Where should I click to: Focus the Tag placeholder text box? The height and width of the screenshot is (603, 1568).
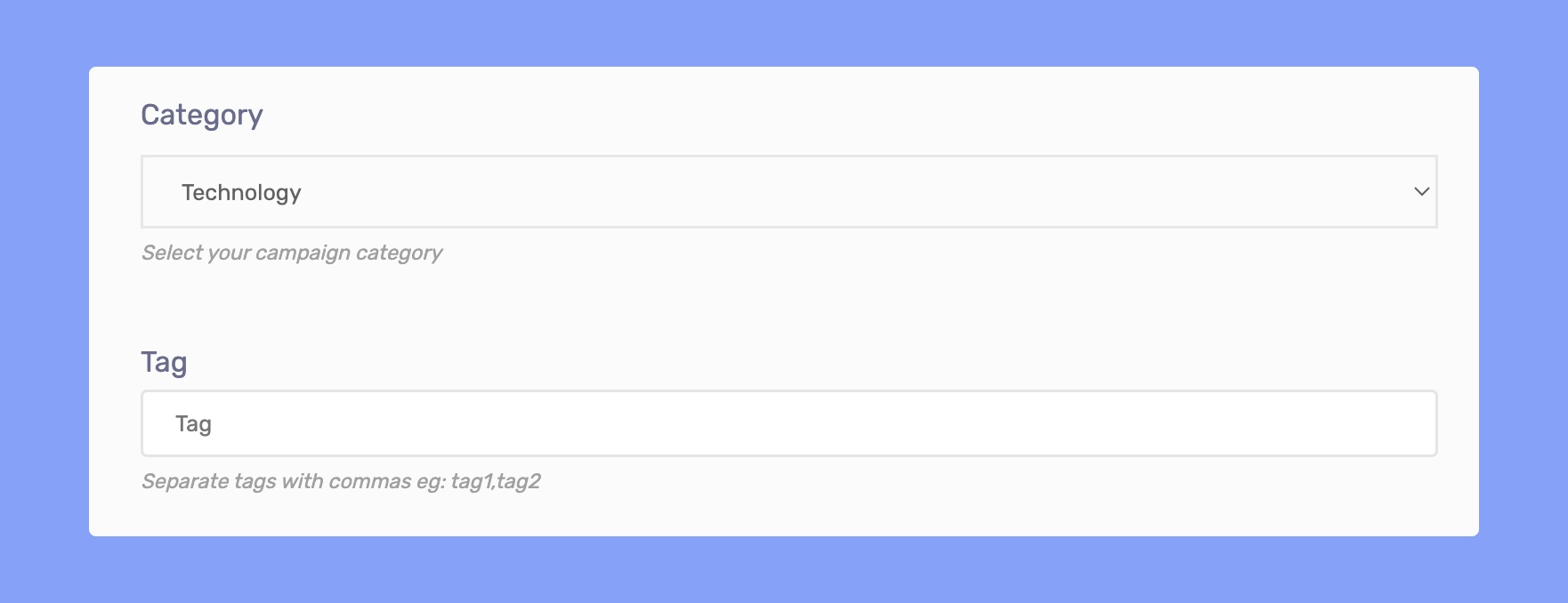(x=788, y=423)
